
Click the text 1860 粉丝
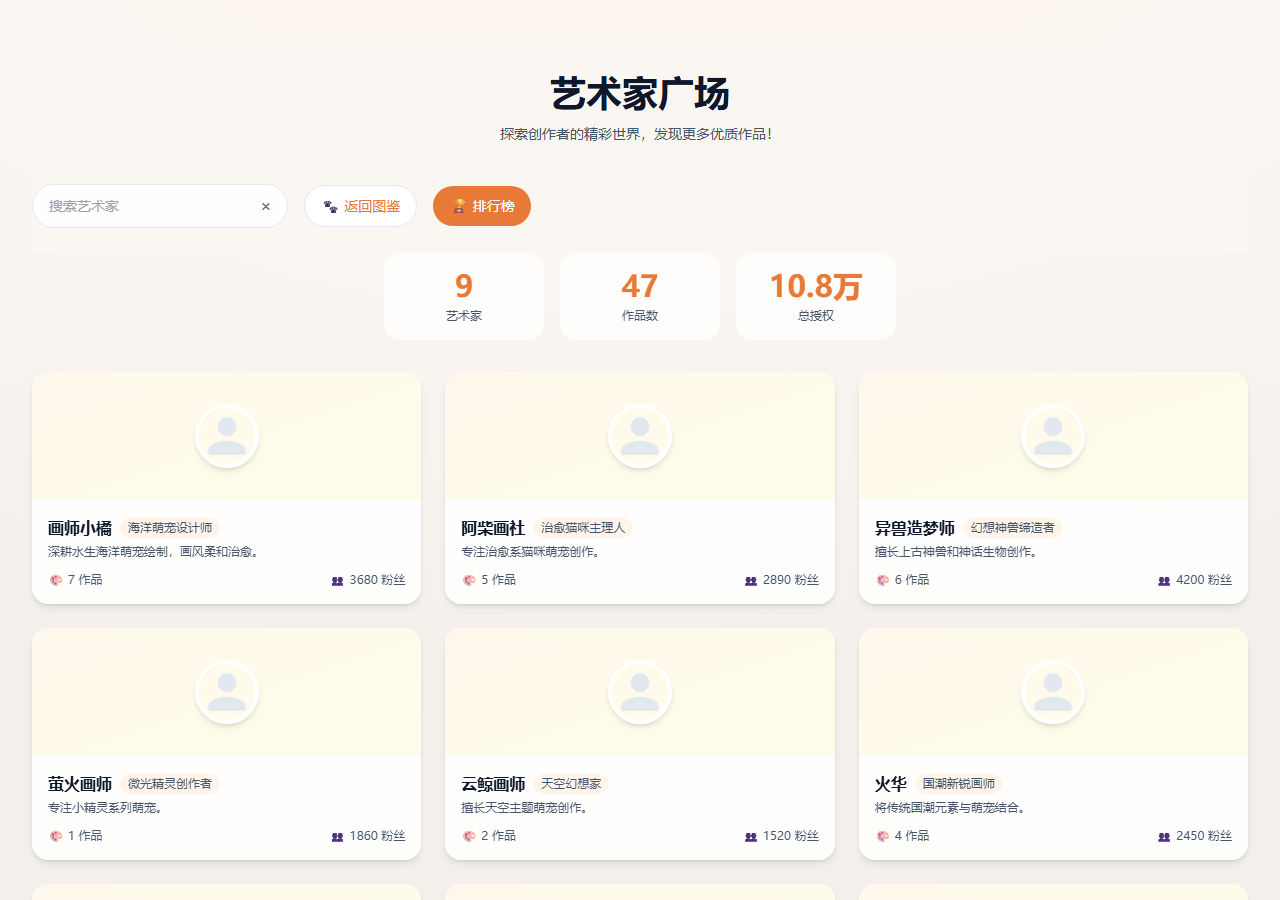tap(377, 836)
